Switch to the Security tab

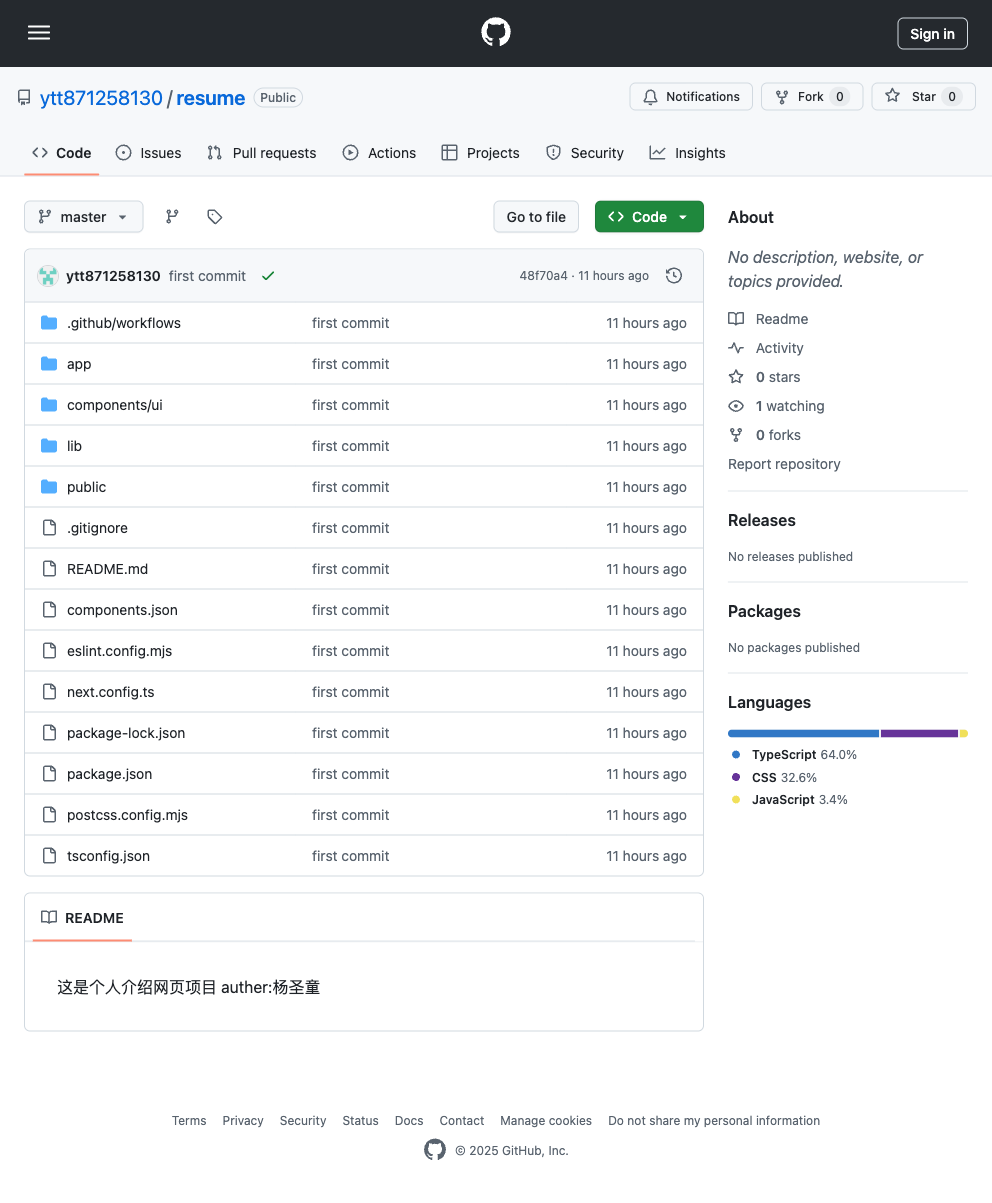point(585,153)
